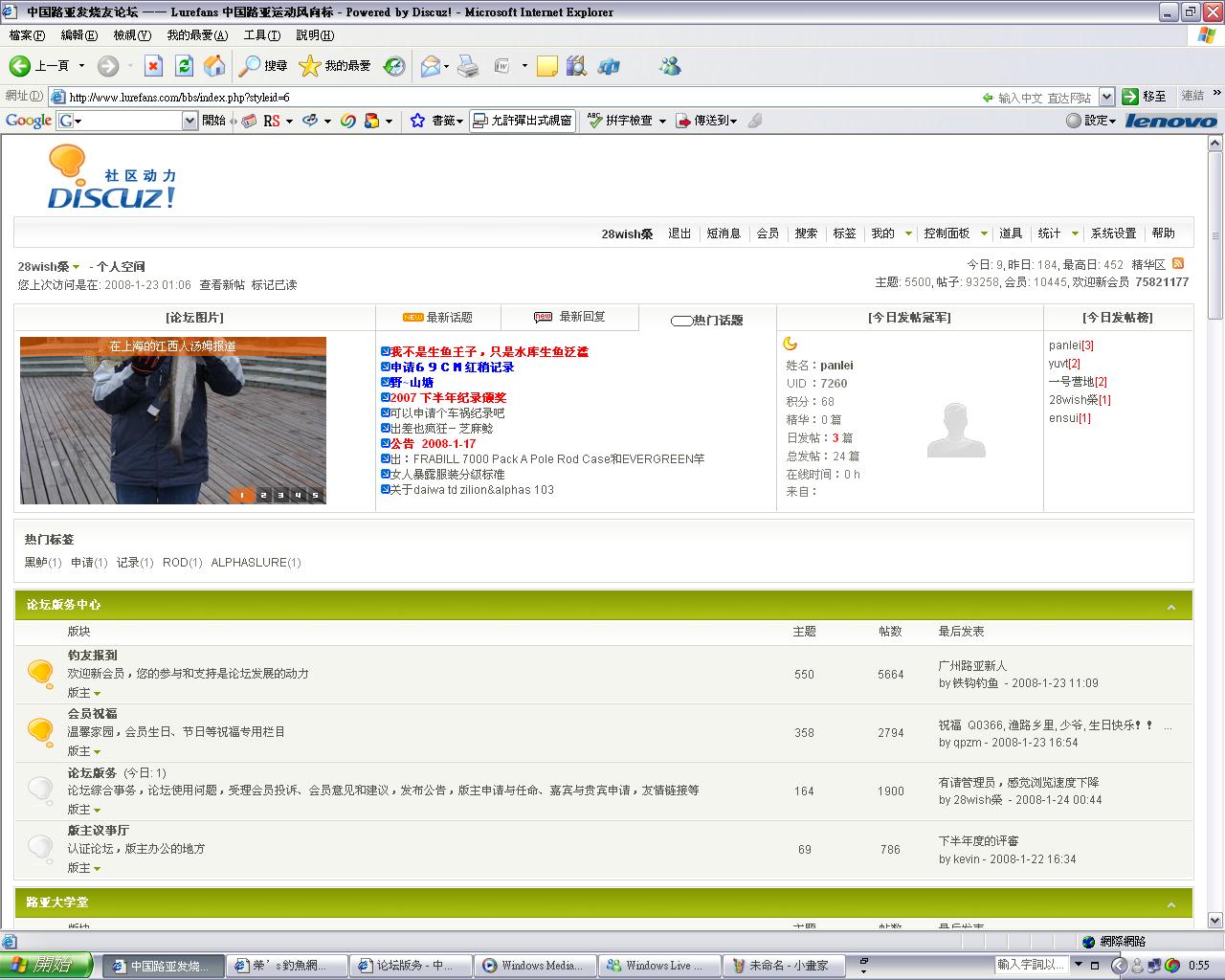Screen dimensions: 1225x980
Task: Open the 搜尋 search pane
Action: pyautogui.click(x=263, y=66)
